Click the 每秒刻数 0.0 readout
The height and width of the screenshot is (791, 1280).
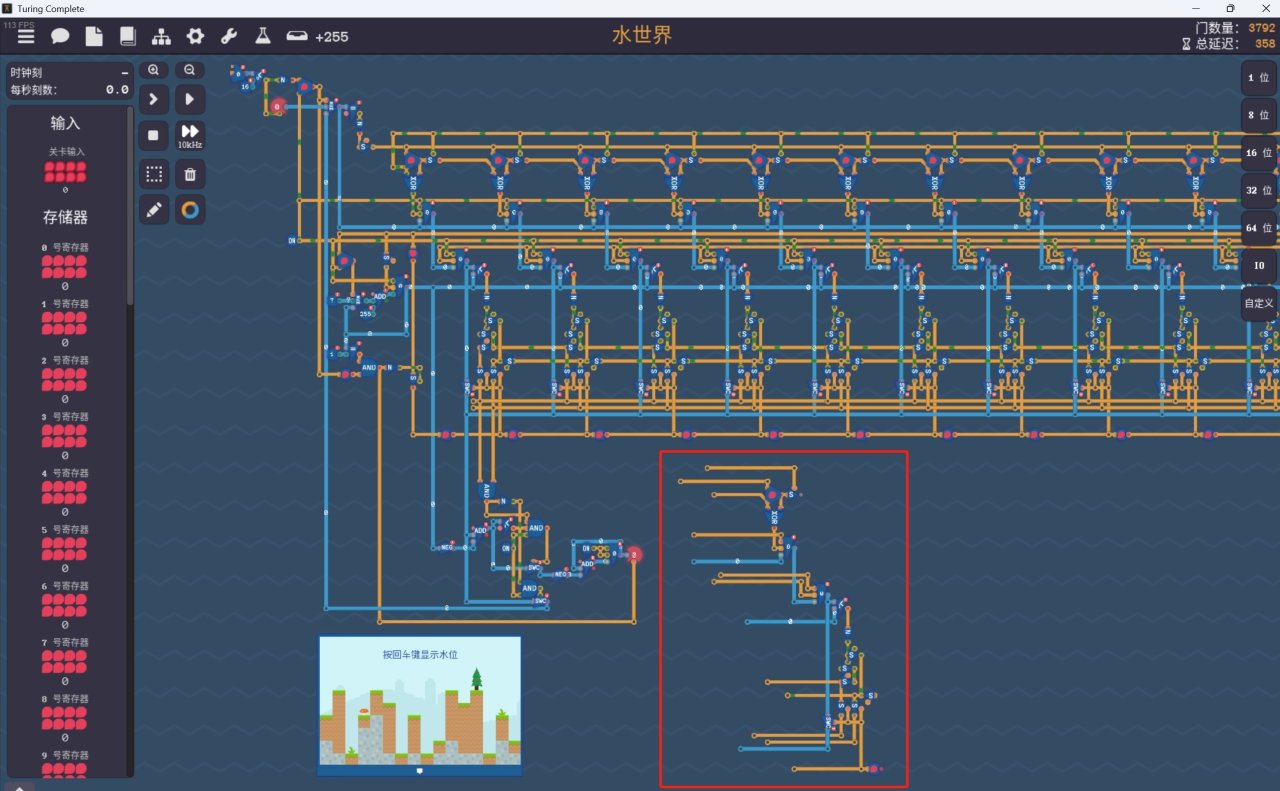[x=69, y=90]
